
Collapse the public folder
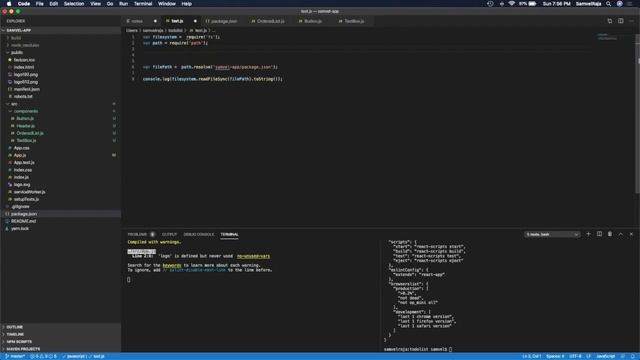pyautogui.click(x=60, y=52)
